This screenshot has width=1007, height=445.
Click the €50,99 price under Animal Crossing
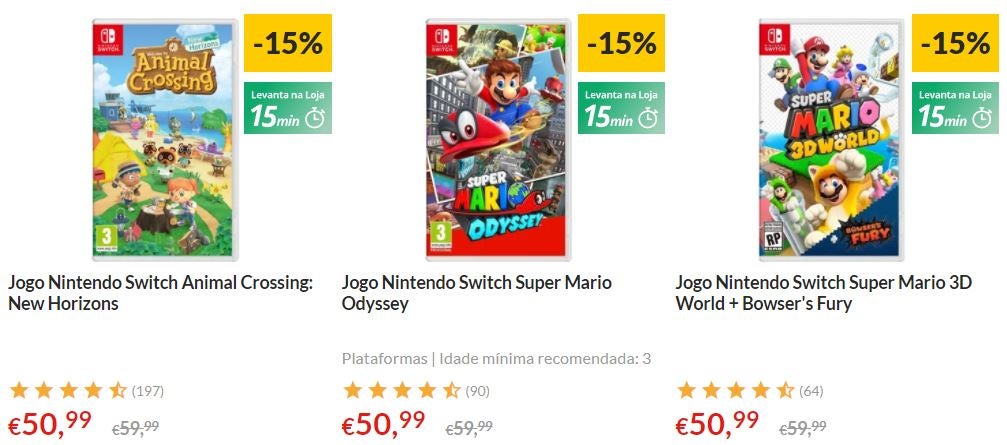(49, 424)
